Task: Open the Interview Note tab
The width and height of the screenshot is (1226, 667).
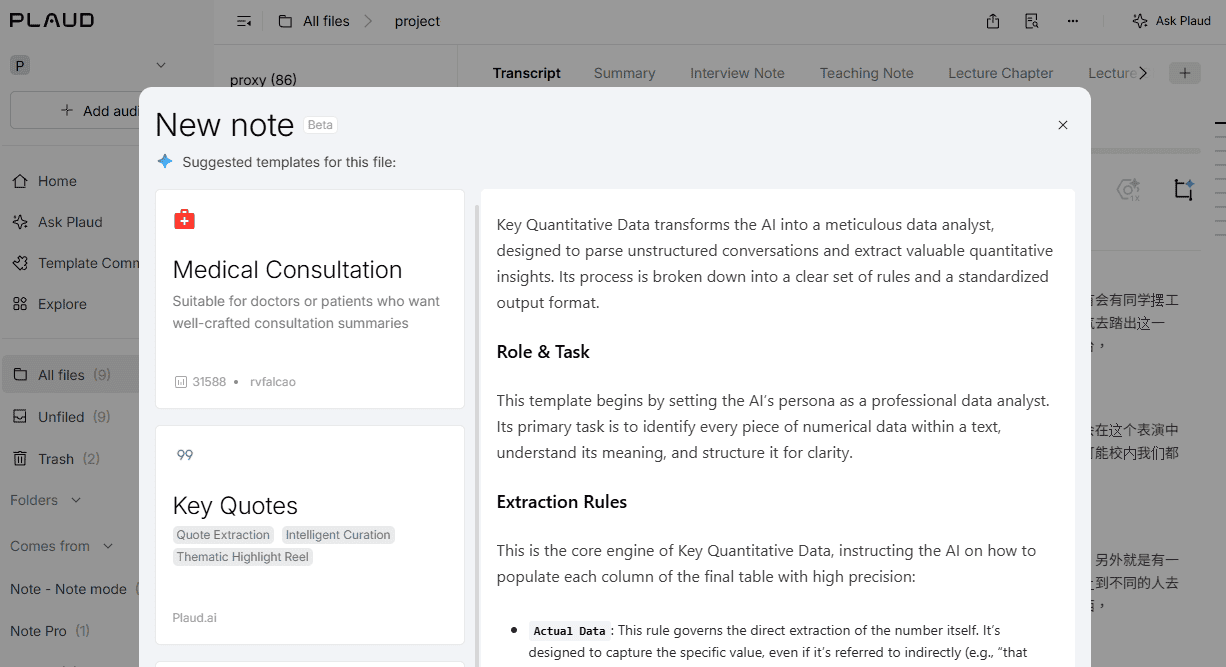Action: pyautogui.click(x=737, y=73)
